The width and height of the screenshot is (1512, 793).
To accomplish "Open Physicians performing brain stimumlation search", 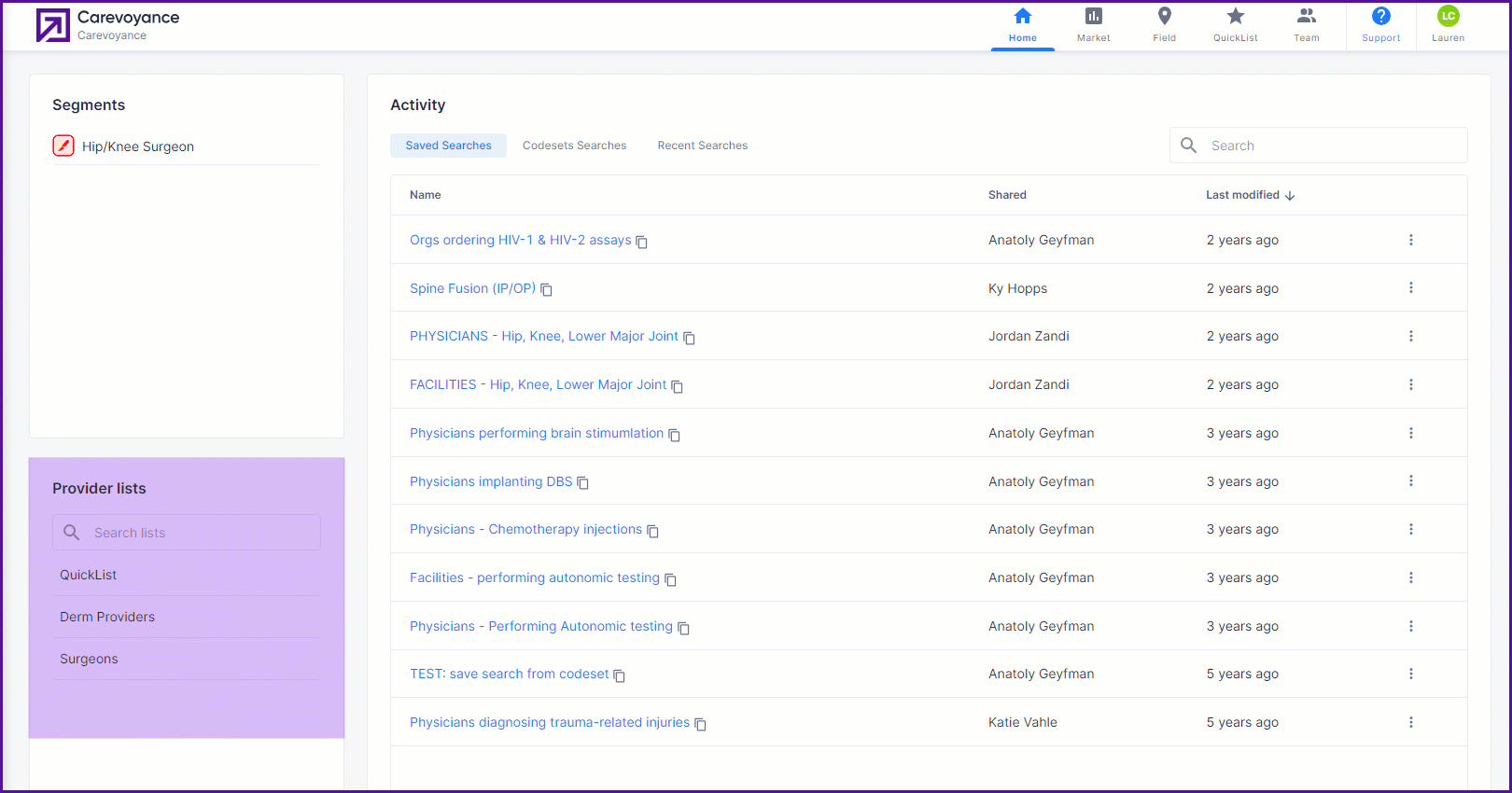I will point(537,433).
